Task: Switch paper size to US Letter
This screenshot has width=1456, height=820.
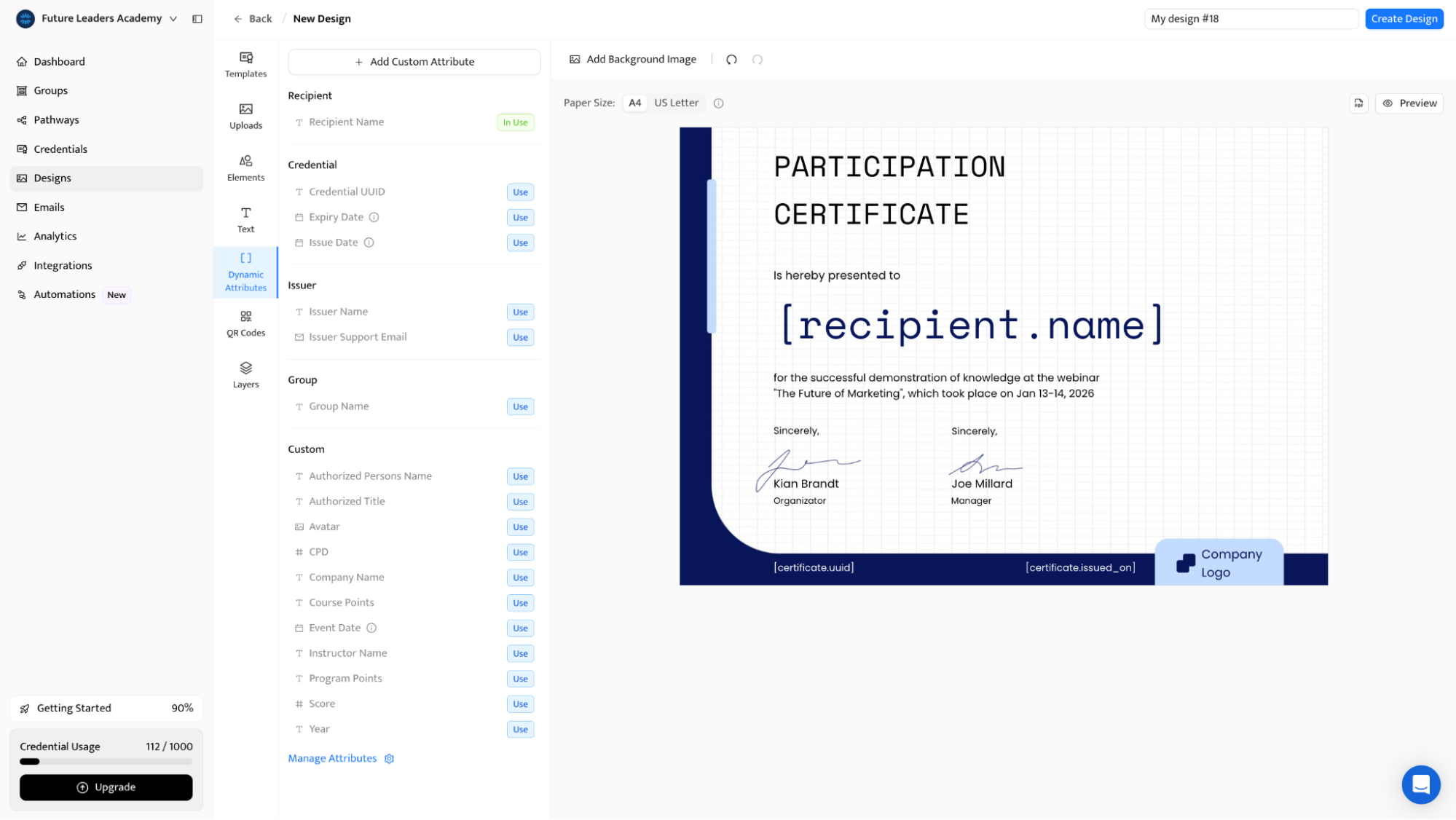Action: (x=676, y=103)
